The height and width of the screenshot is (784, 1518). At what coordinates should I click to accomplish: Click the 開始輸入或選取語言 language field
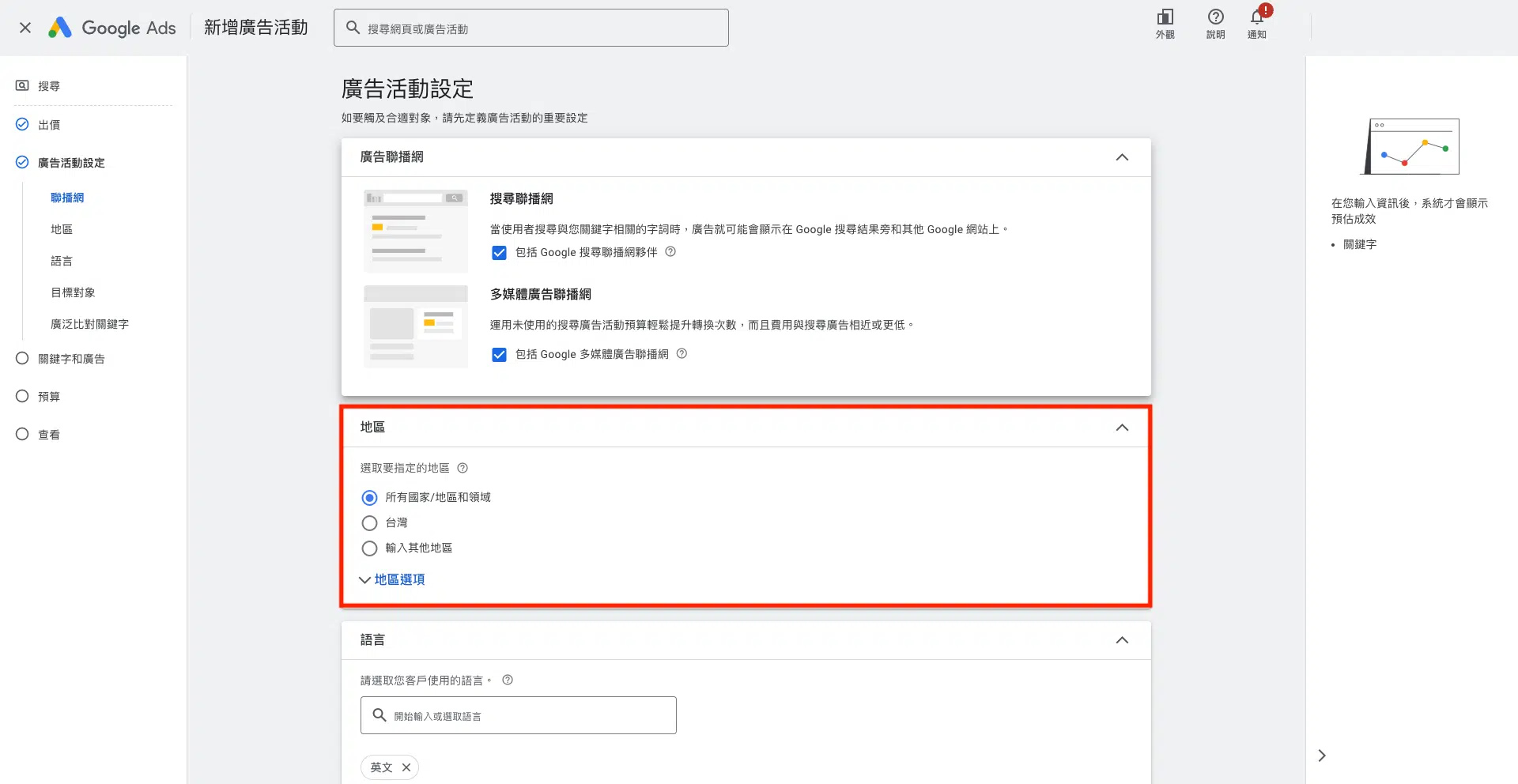519,715
